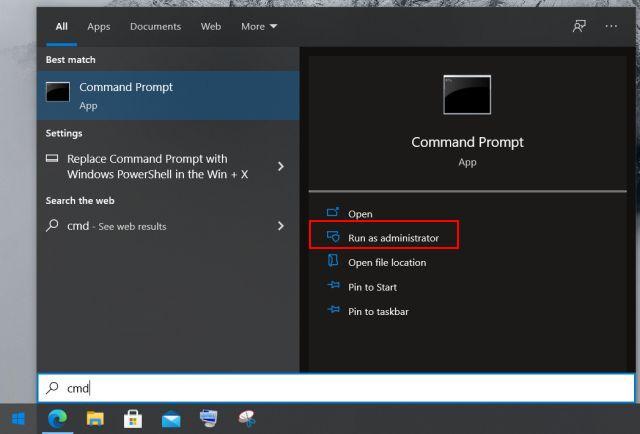640x434 pixels.
Task: Click the keyboard icon beside Replace Command Prompt
Action: pos(52,158)
